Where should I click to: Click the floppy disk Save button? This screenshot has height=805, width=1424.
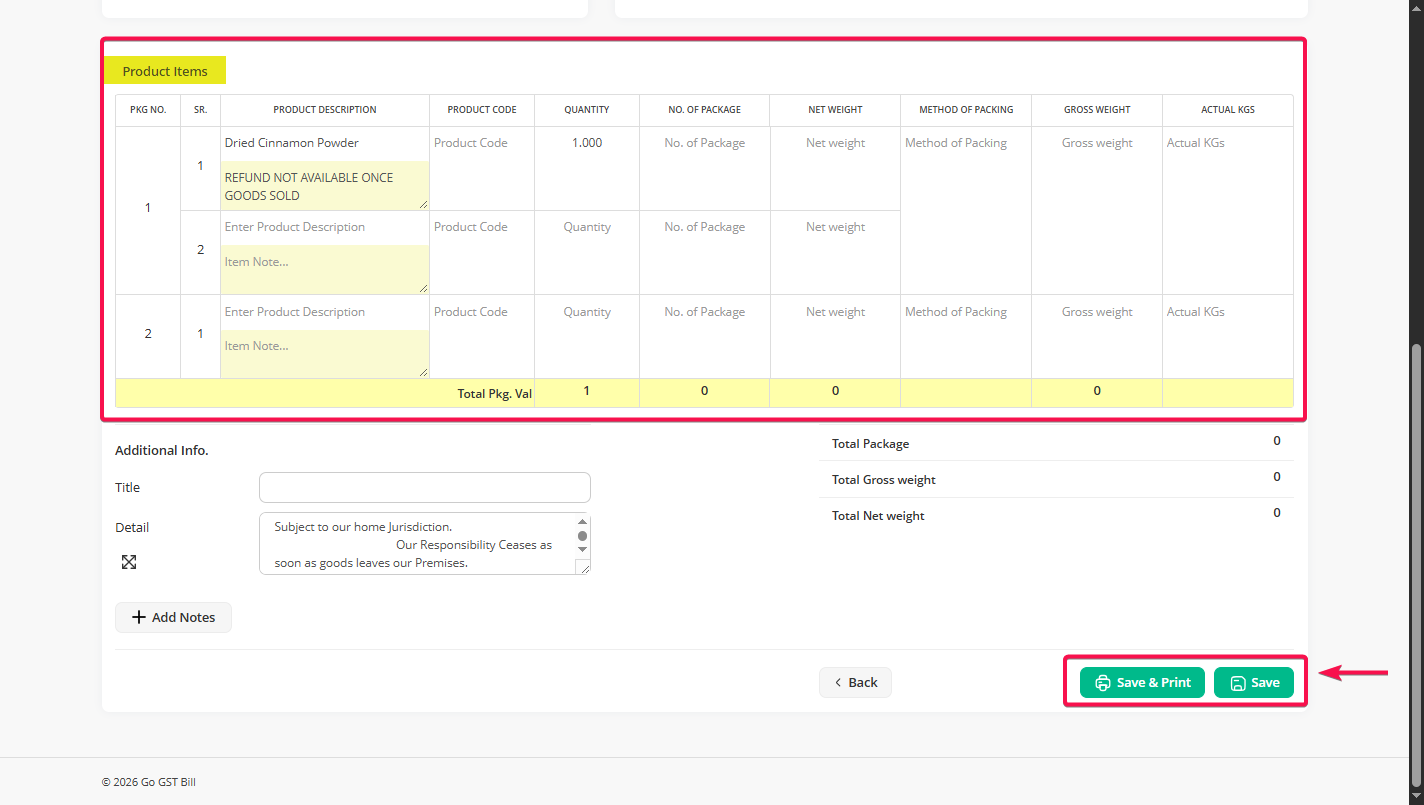[1253, 683]
